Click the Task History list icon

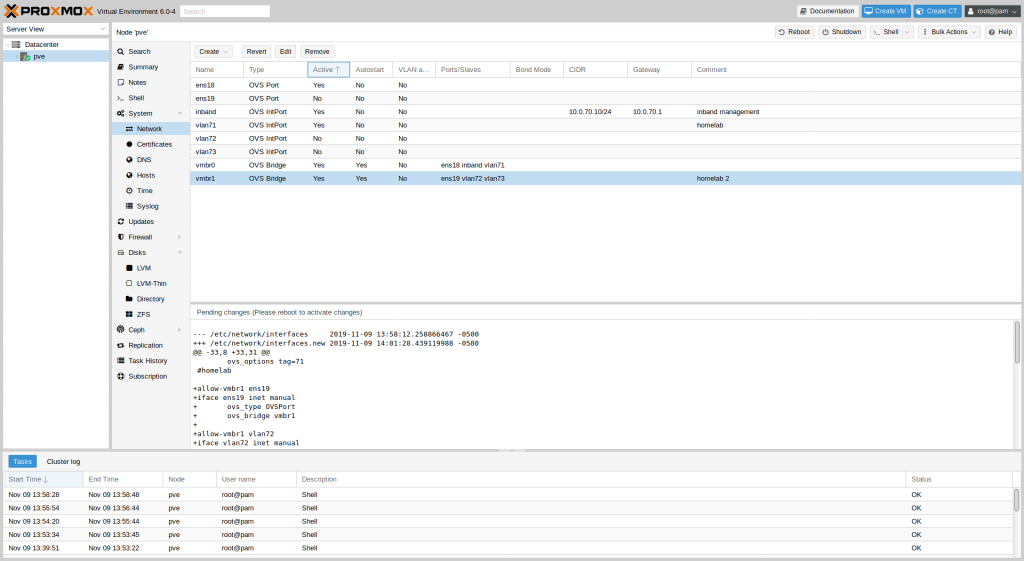click(121, 361)
